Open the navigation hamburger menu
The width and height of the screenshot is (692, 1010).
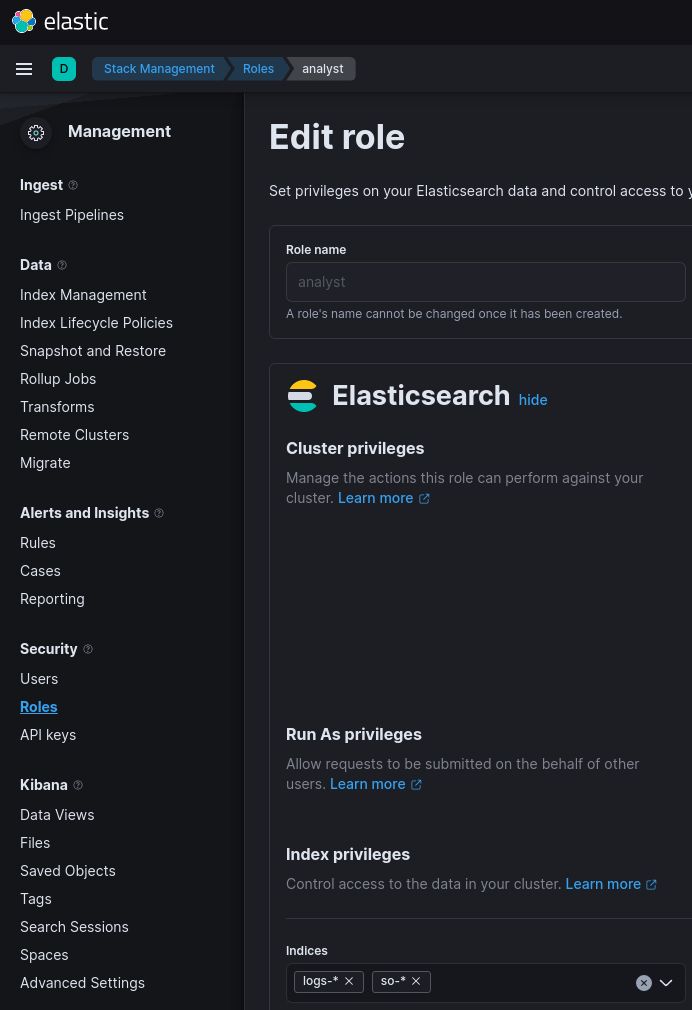pos(24,69)
